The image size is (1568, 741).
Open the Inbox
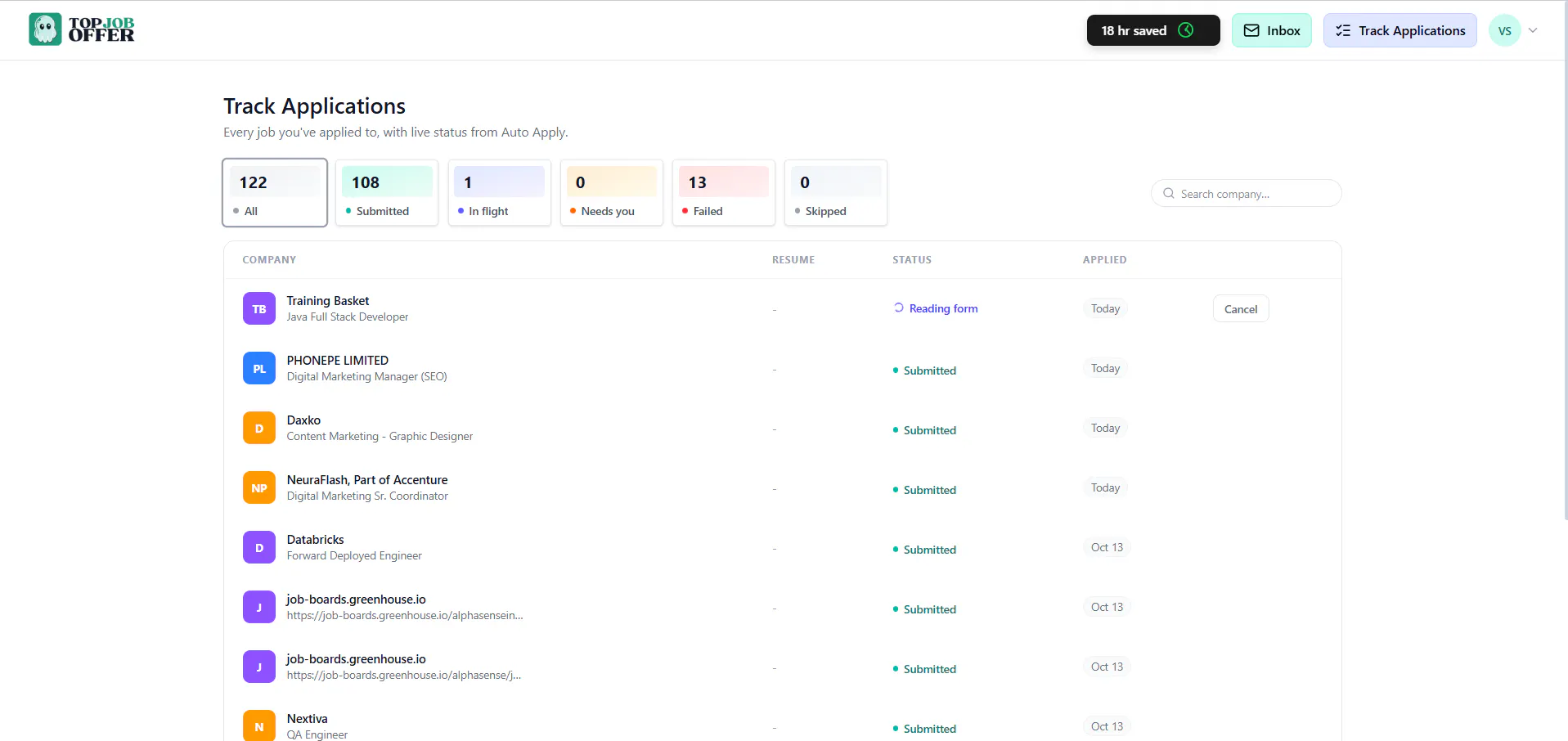[x=1272, y=30]
